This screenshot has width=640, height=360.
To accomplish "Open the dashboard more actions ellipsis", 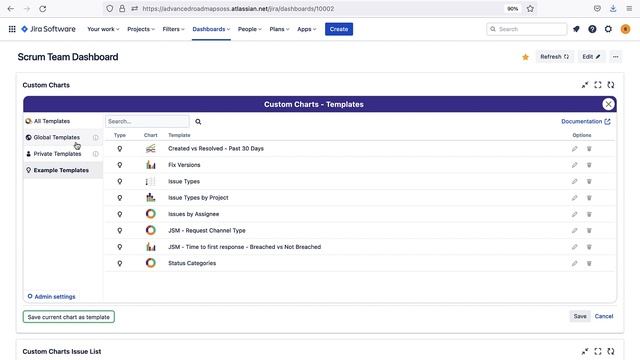I will coord(616,57).
